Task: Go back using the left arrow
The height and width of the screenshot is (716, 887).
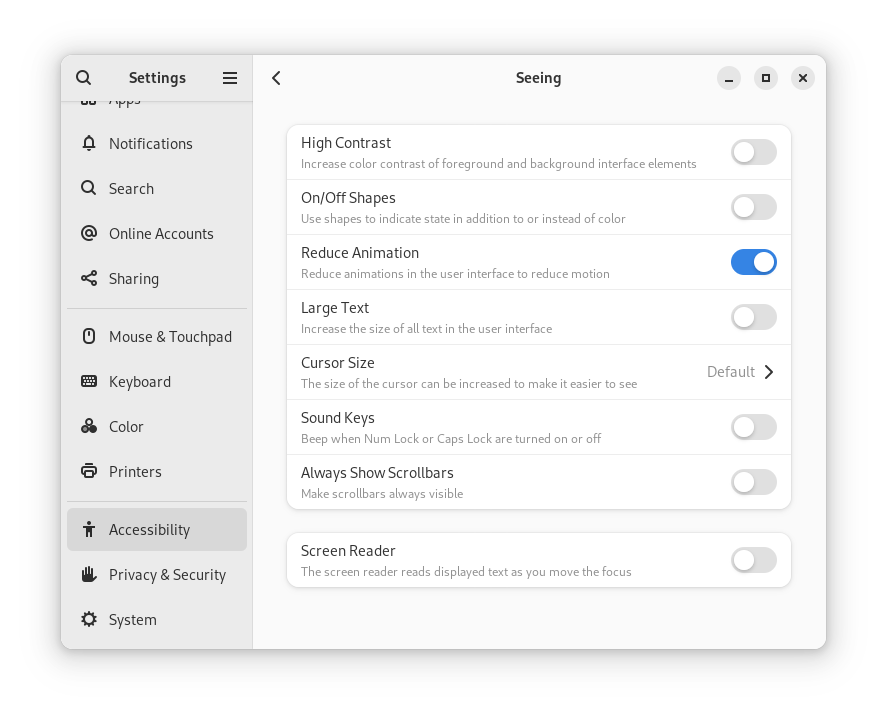Action: pos(277,78)
